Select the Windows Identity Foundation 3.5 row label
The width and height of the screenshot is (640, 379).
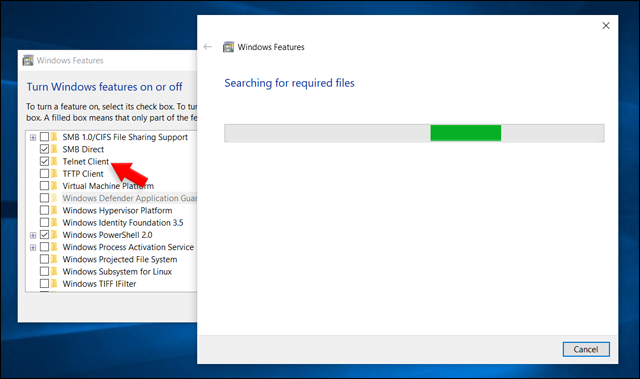[x=123, y=223]
